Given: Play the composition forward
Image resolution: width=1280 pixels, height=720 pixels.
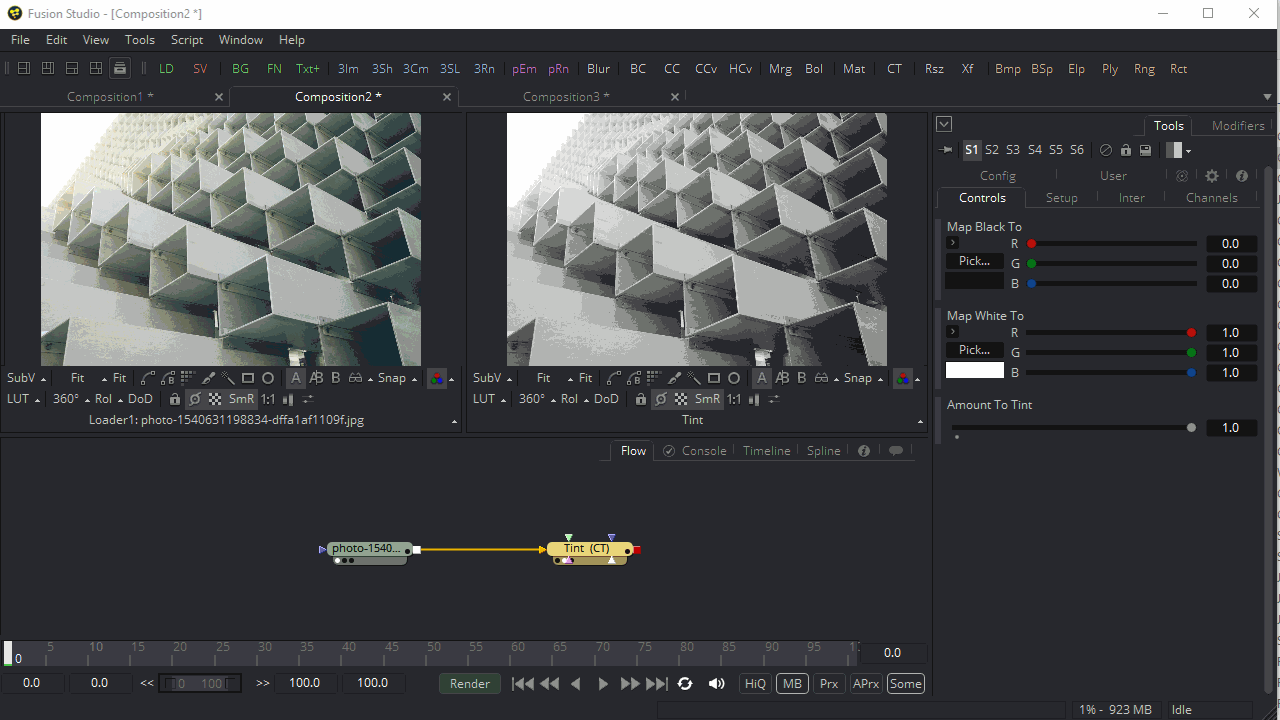Looking at the screenshot, I should (603, 684).
